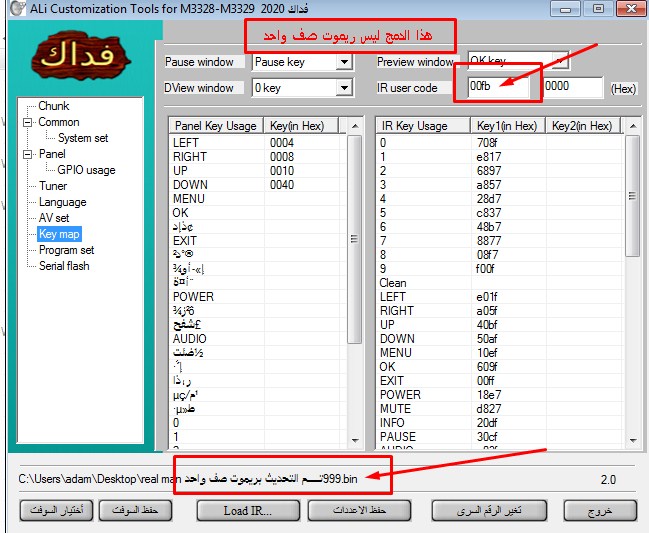
Task: Collapse the Panel tree node
Action: tap(27, 154)
